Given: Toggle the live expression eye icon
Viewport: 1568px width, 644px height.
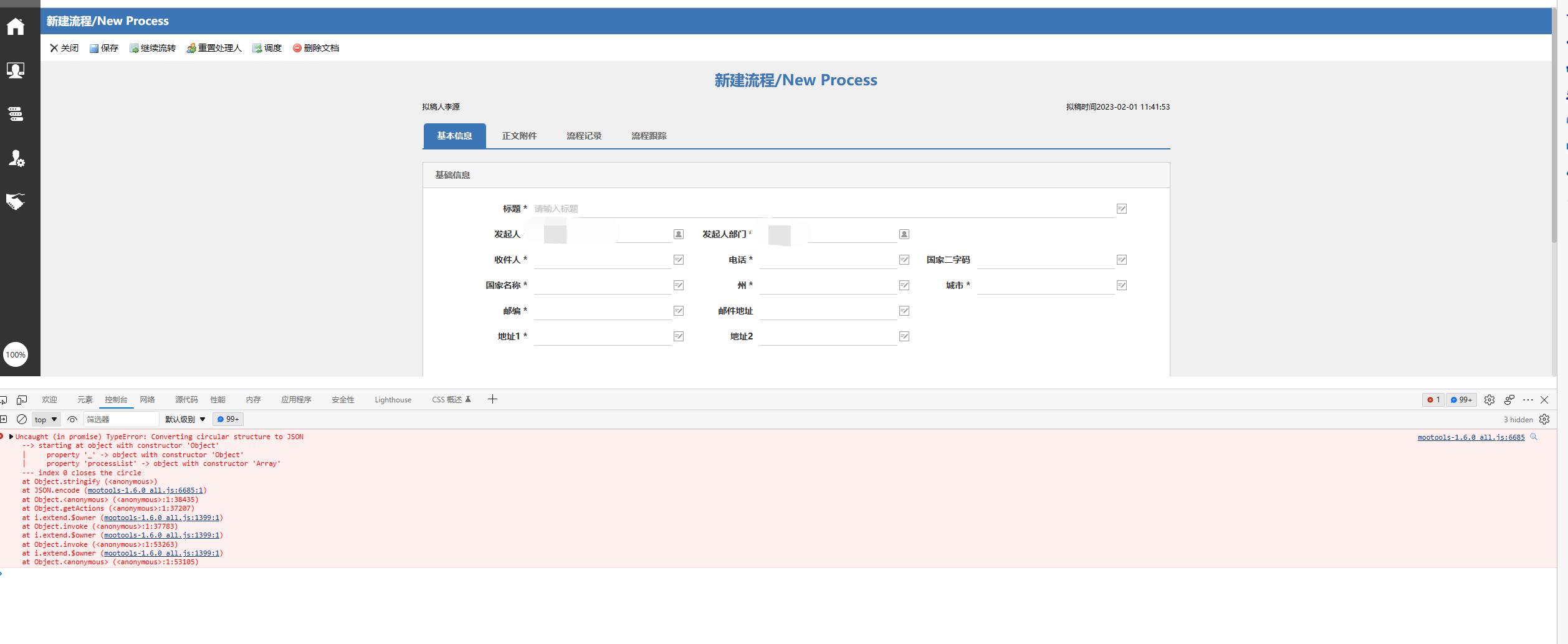Looking at the screenshot, I should [x=72, y=419].
